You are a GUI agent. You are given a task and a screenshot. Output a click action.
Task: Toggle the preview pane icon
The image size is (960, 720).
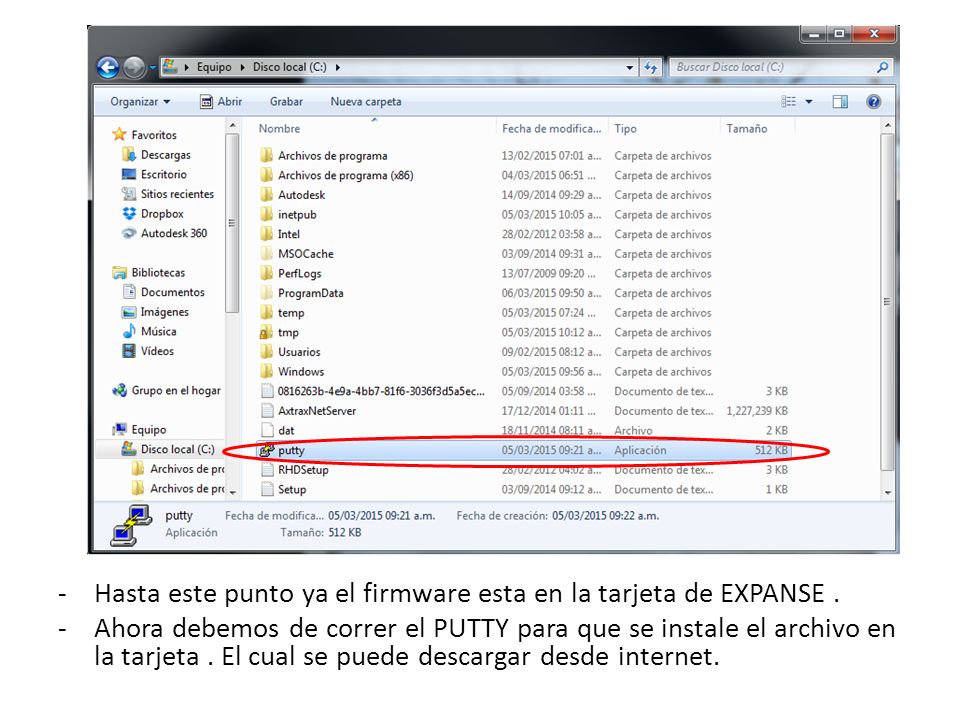(x=840, y=102)
